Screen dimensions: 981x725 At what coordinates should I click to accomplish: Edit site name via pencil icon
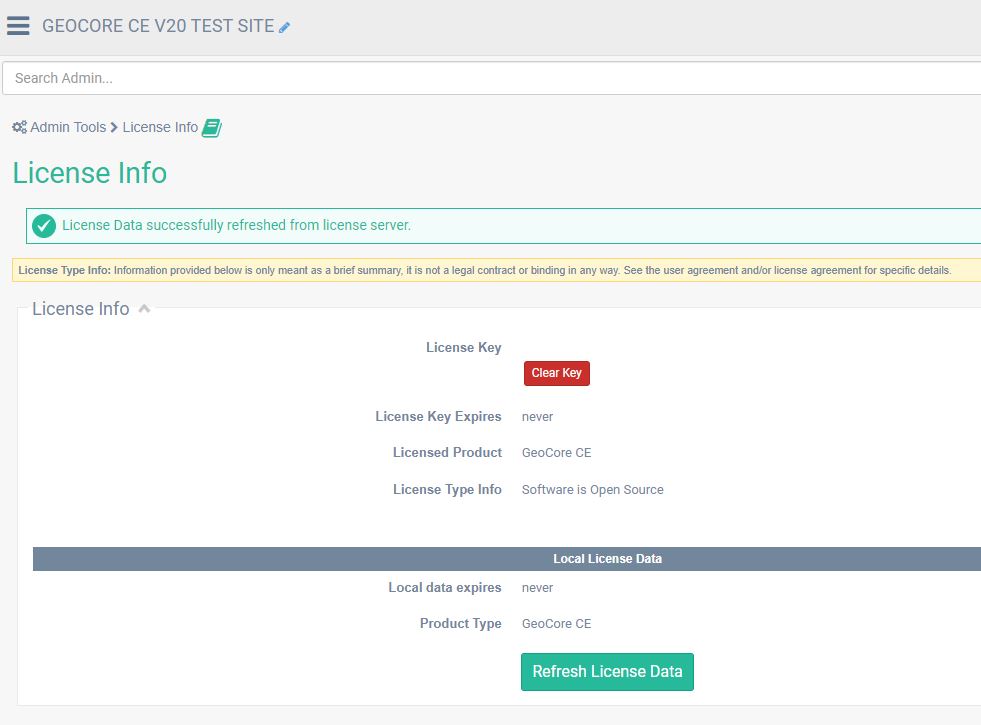(x=284, y=28)
